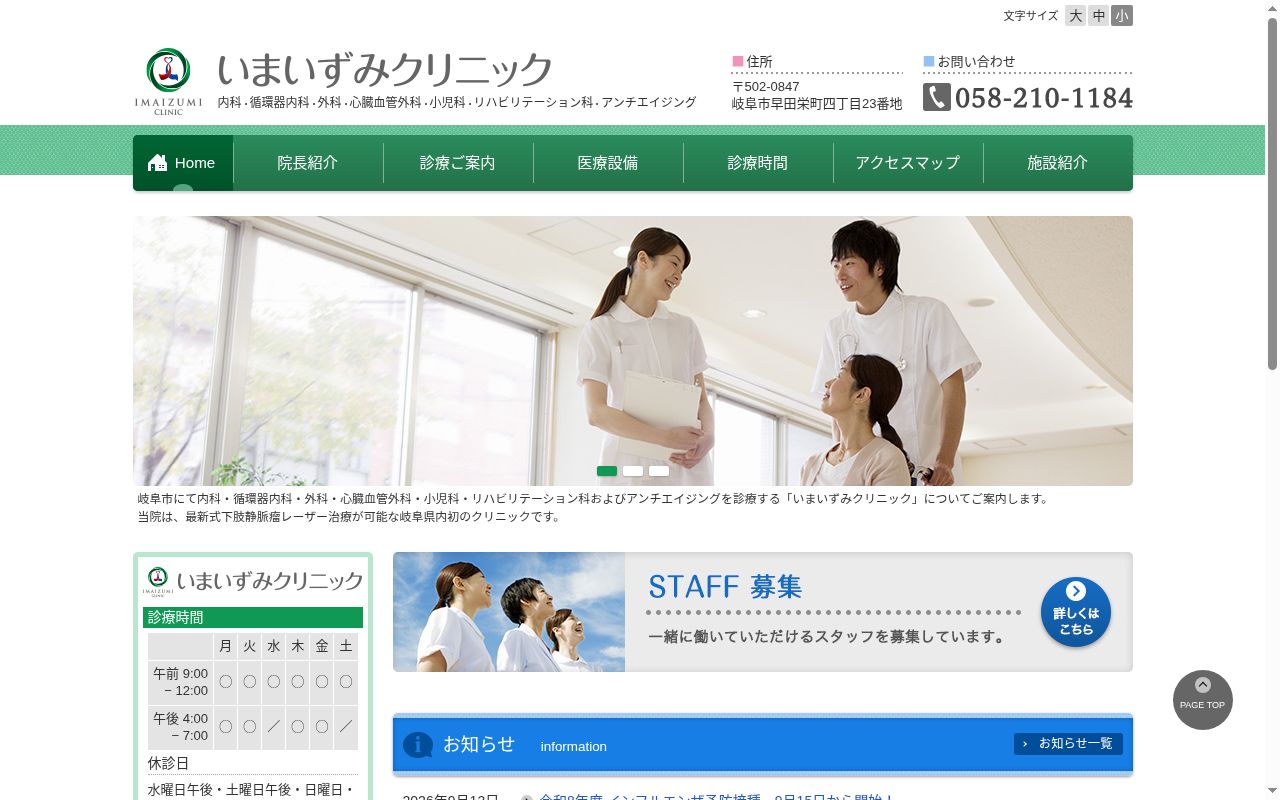The image size is (1280, 800).
Task: Click the phone number 058-210-1184
Action: click(x=1044, y=98)
